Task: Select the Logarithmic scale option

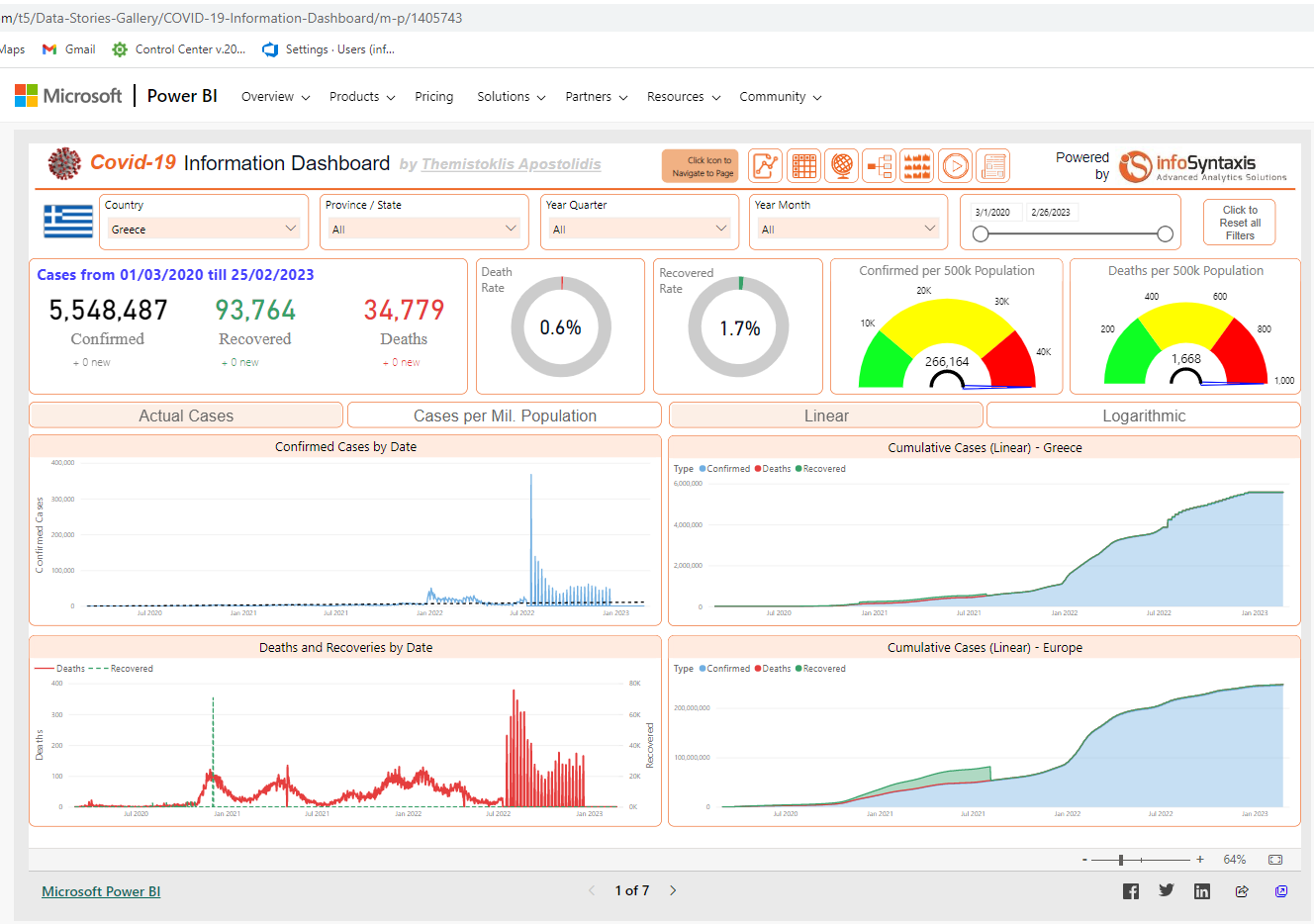Action: pyautogui.click(x=1144, y=416)
